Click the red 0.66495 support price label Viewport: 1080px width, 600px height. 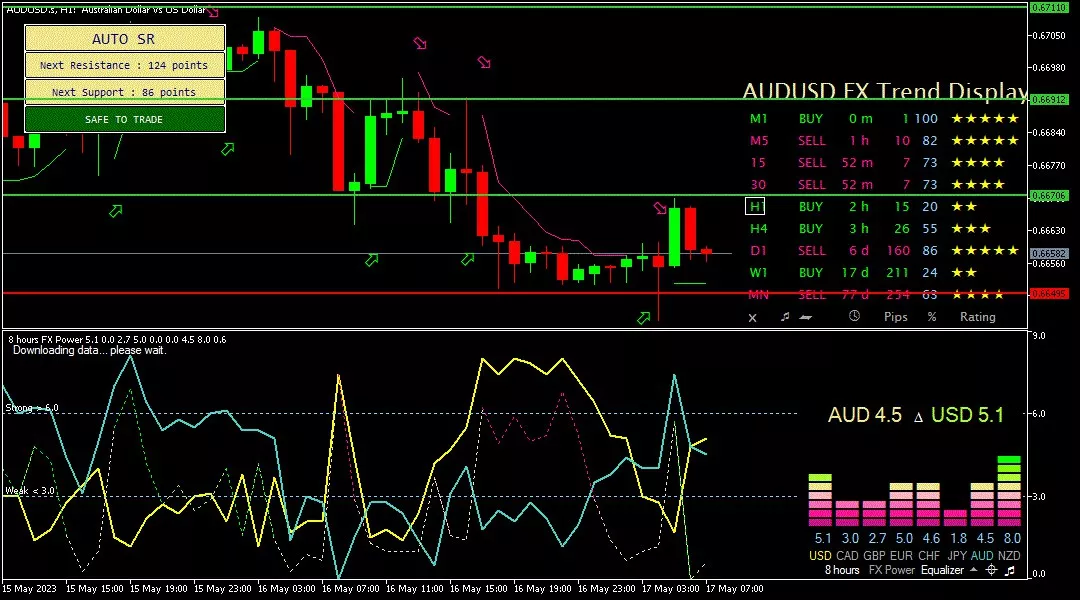pos(1048,293)
